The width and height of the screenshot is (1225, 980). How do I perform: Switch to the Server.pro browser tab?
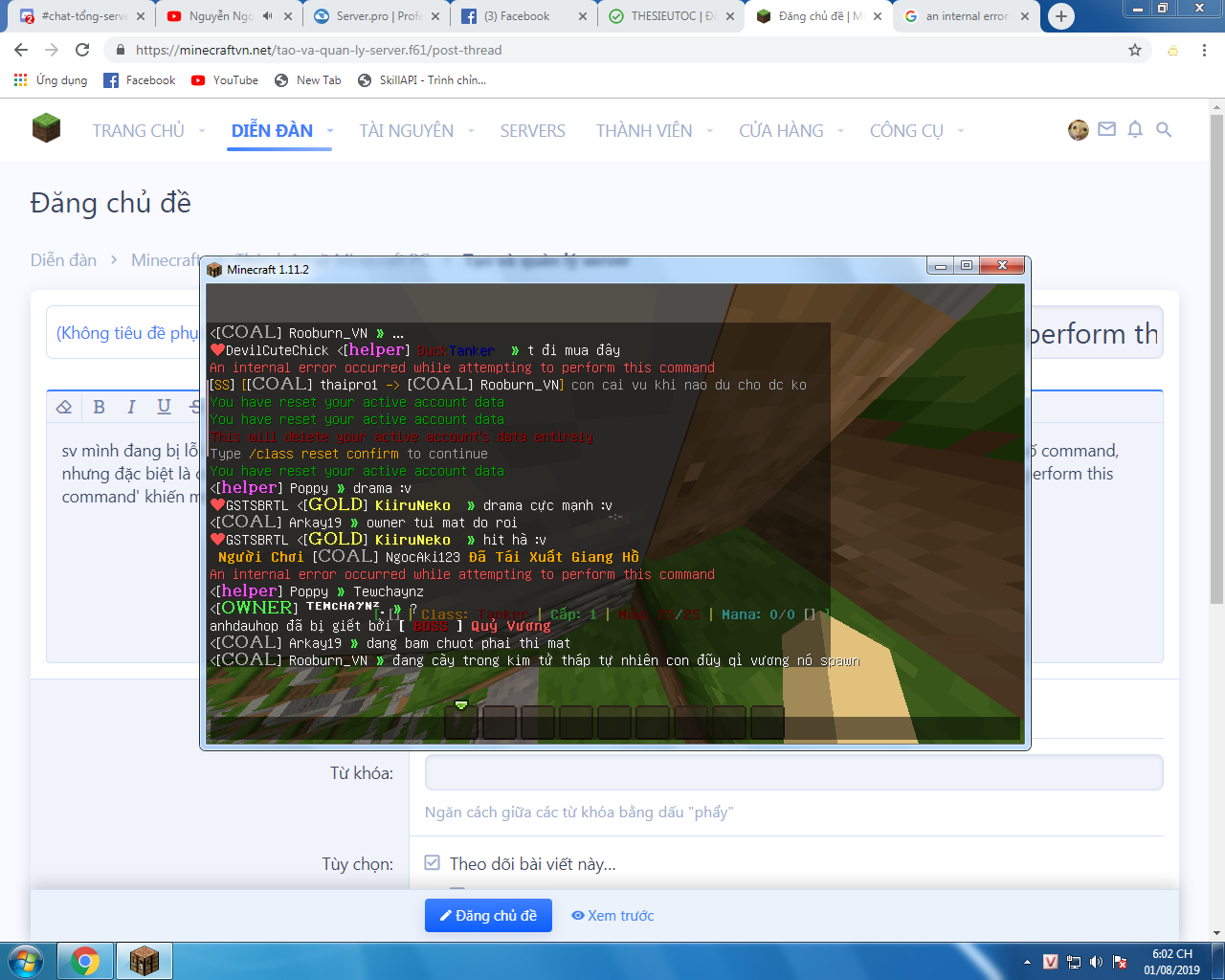(x=376, y=16)
